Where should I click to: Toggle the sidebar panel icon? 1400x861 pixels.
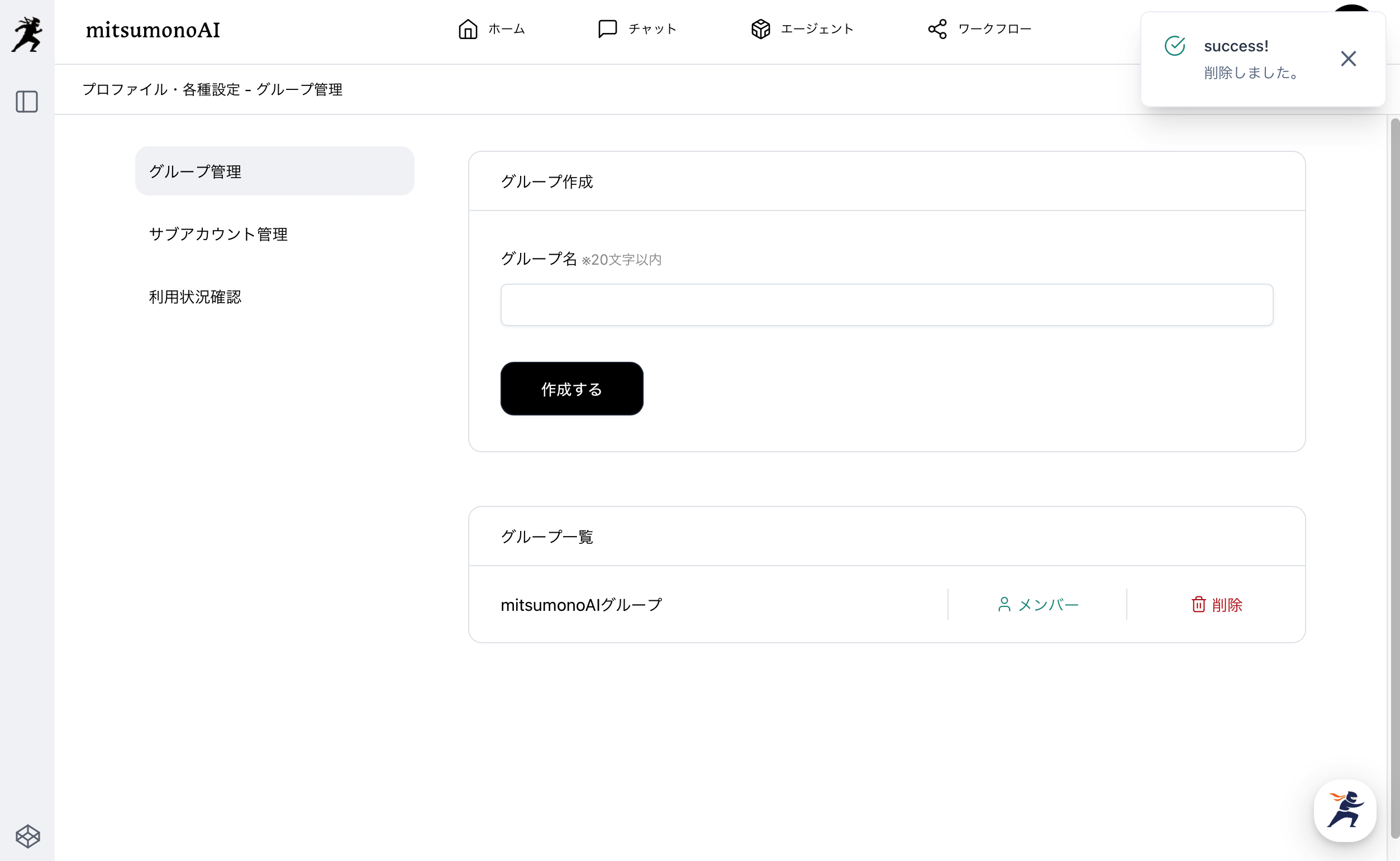pos(27,102)
